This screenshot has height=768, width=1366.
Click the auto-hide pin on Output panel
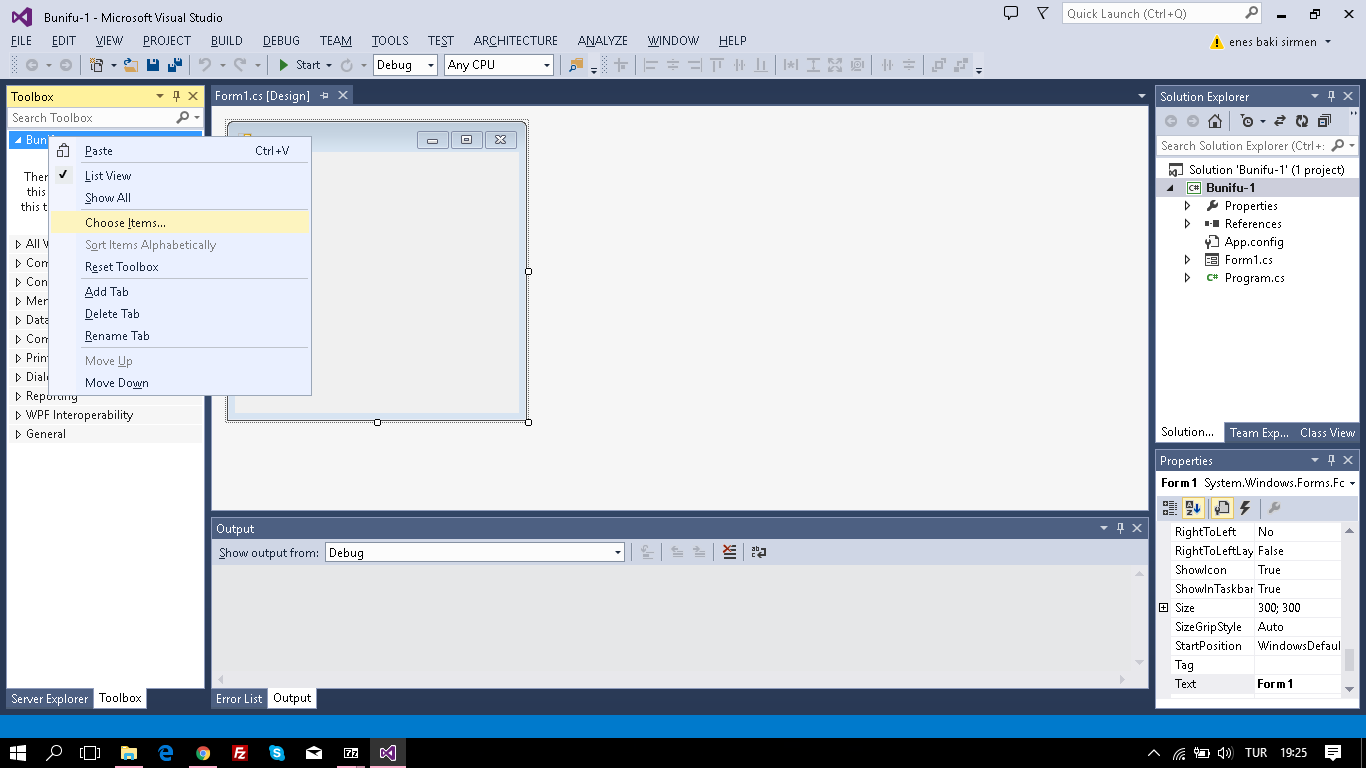(x=1121, y=528)
